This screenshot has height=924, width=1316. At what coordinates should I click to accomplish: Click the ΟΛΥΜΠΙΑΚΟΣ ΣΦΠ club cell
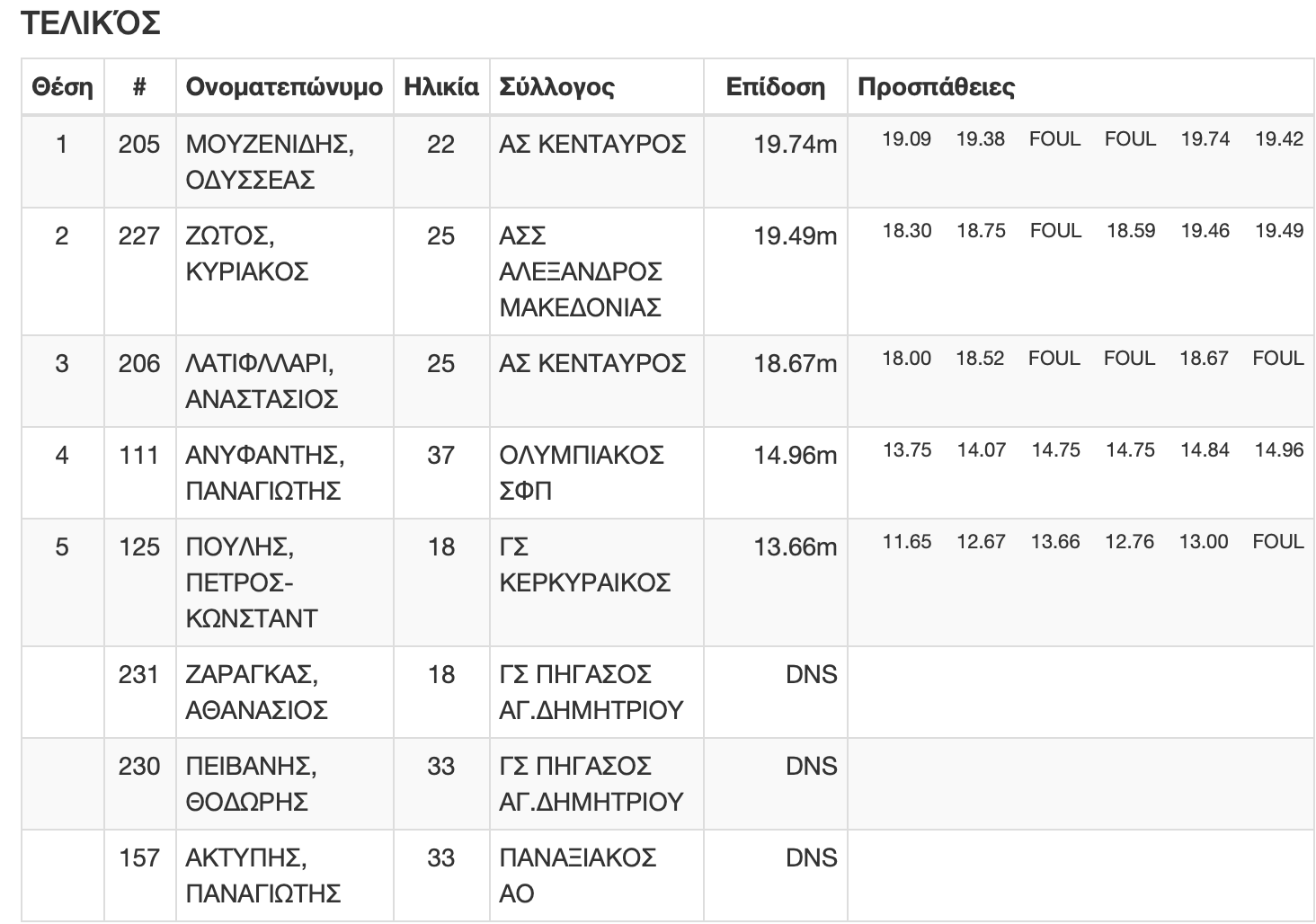click(581, 473)
